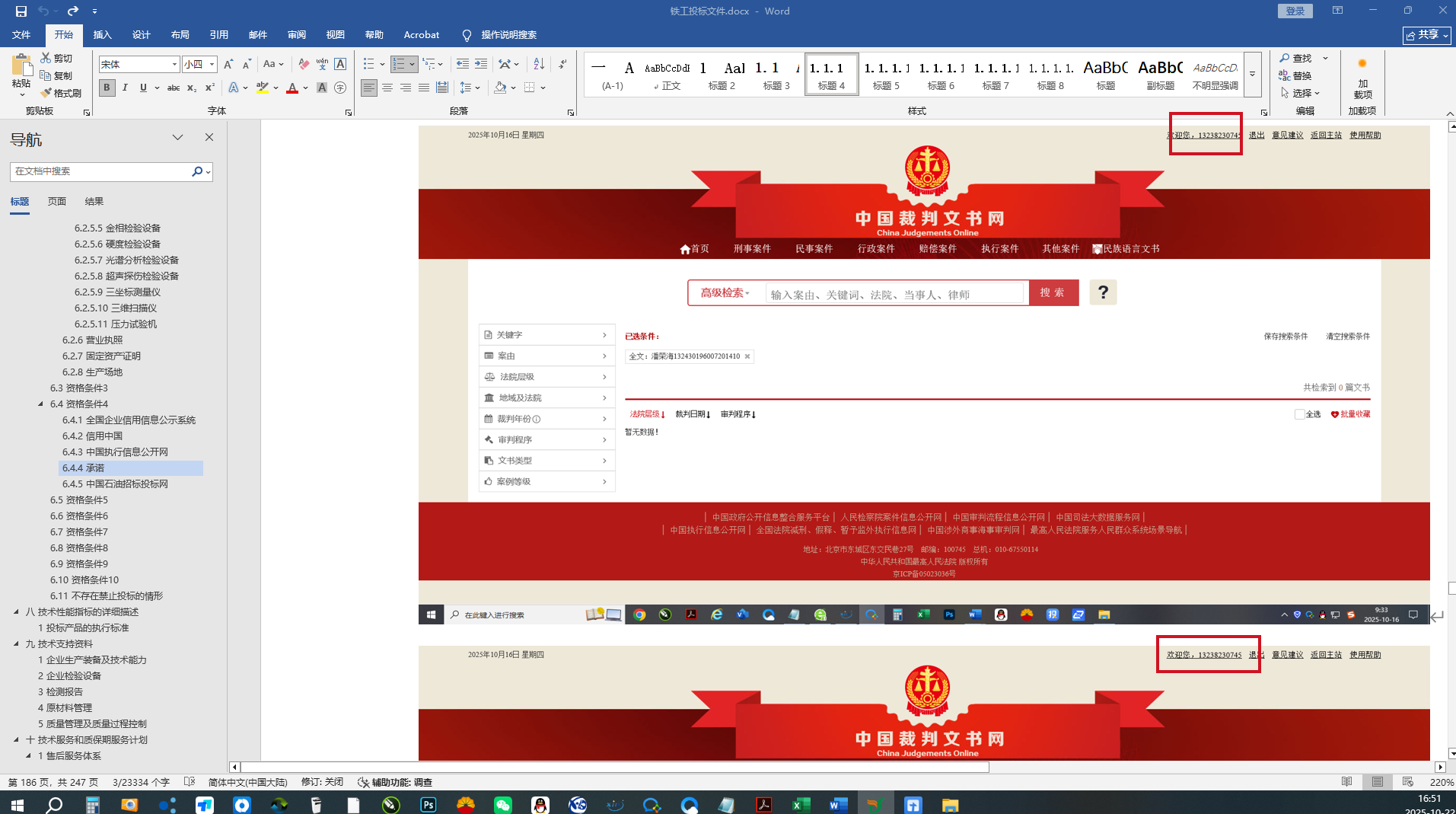Open the font size dropdown showing 小四
1456x814 pixels.
coord(212,65)
